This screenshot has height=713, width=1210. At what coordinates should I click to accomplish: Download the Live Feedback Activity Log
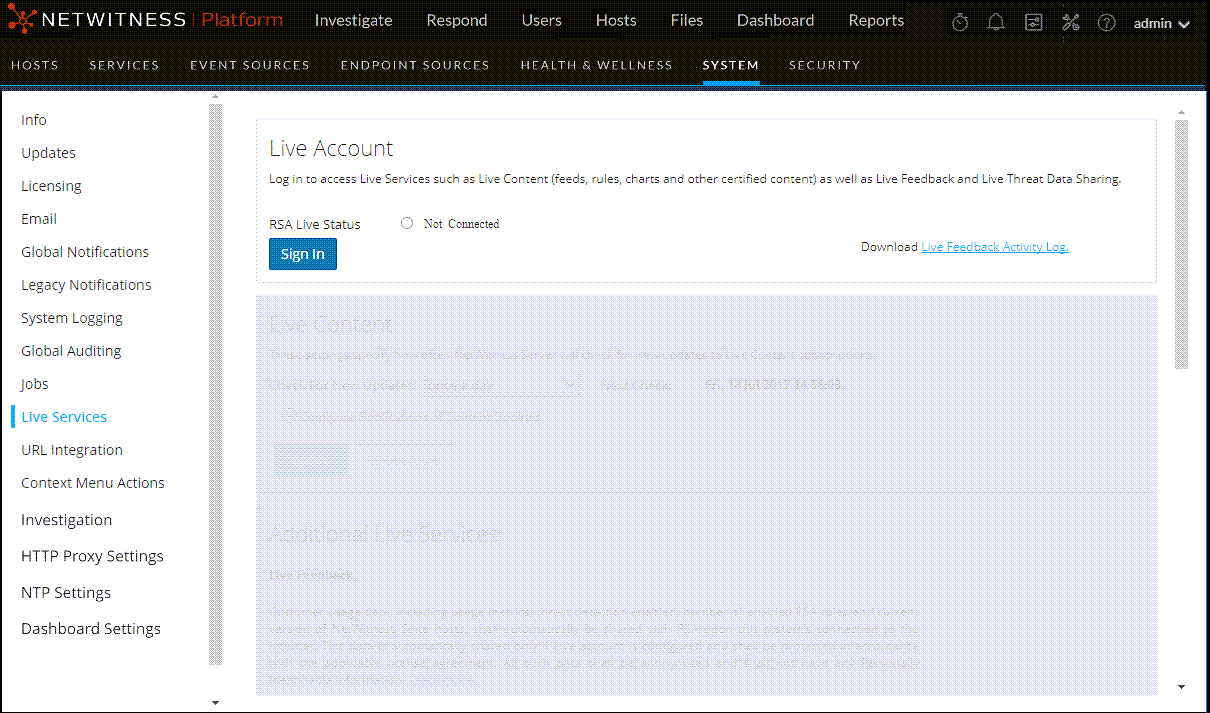pyautogui.click(x=994, y=246)
